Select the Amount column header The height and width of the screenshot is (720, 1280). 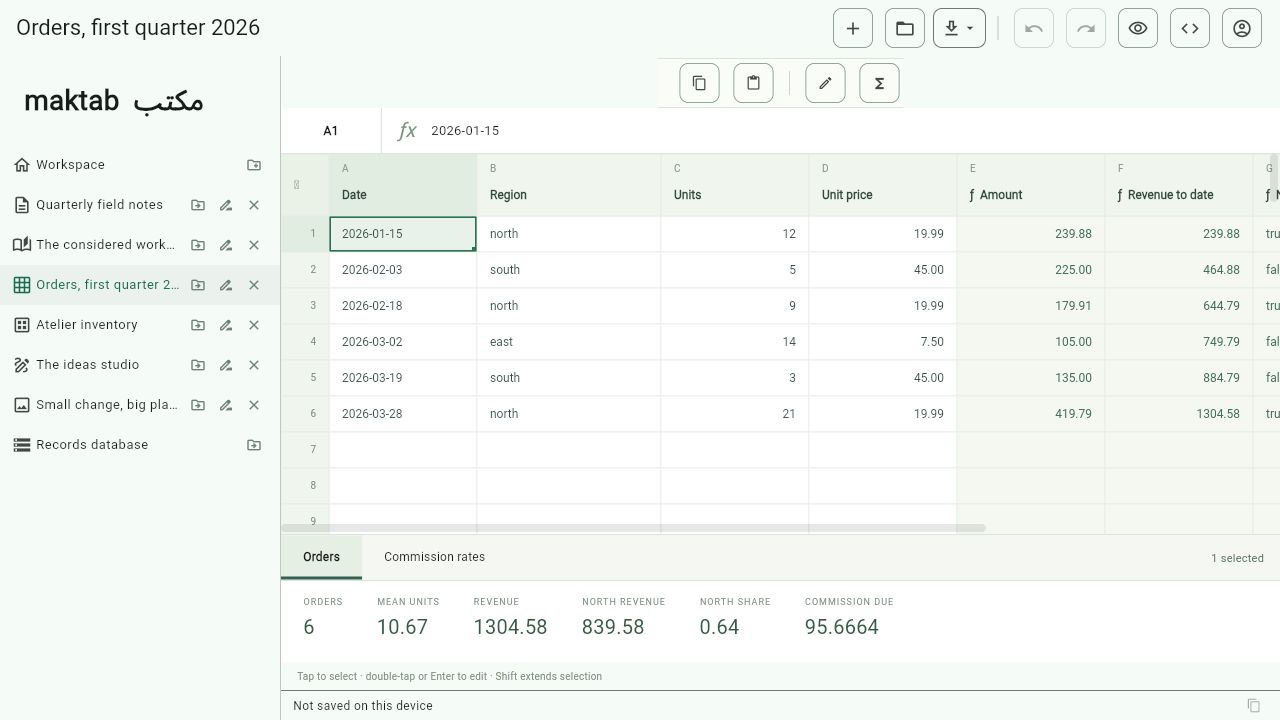point(1031,185)
